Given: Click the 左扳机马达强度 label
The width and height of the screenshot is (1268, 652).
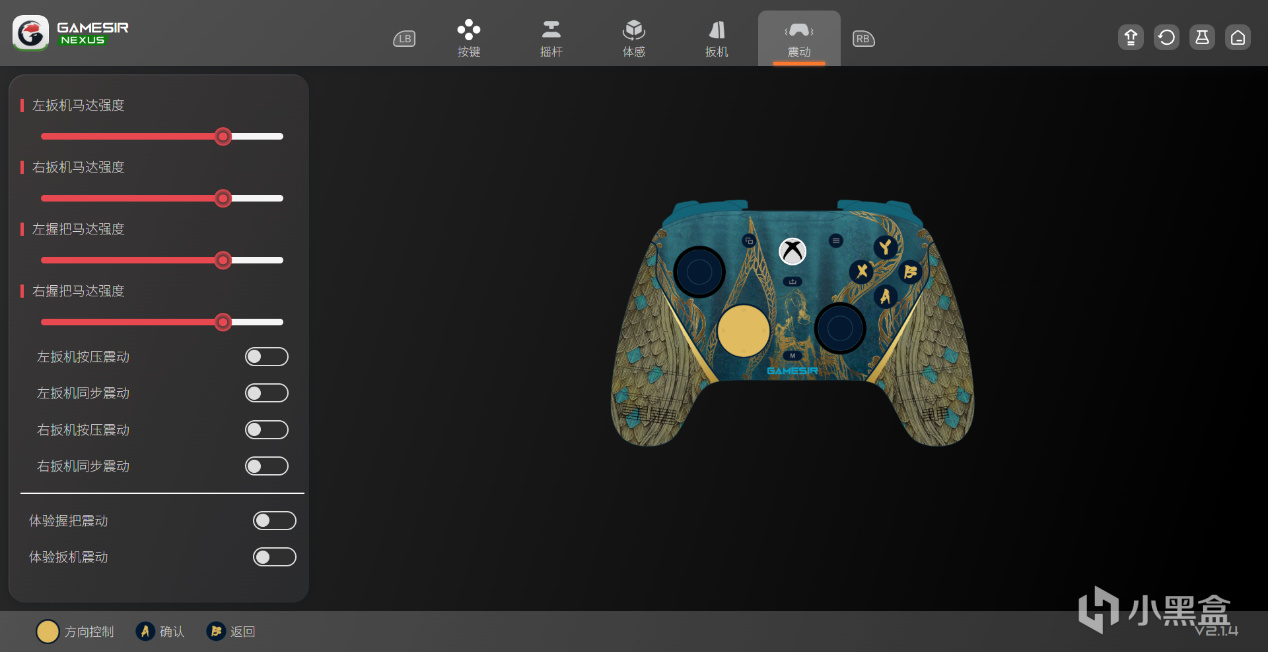Looking at the screenshot, I should (78, 105).
